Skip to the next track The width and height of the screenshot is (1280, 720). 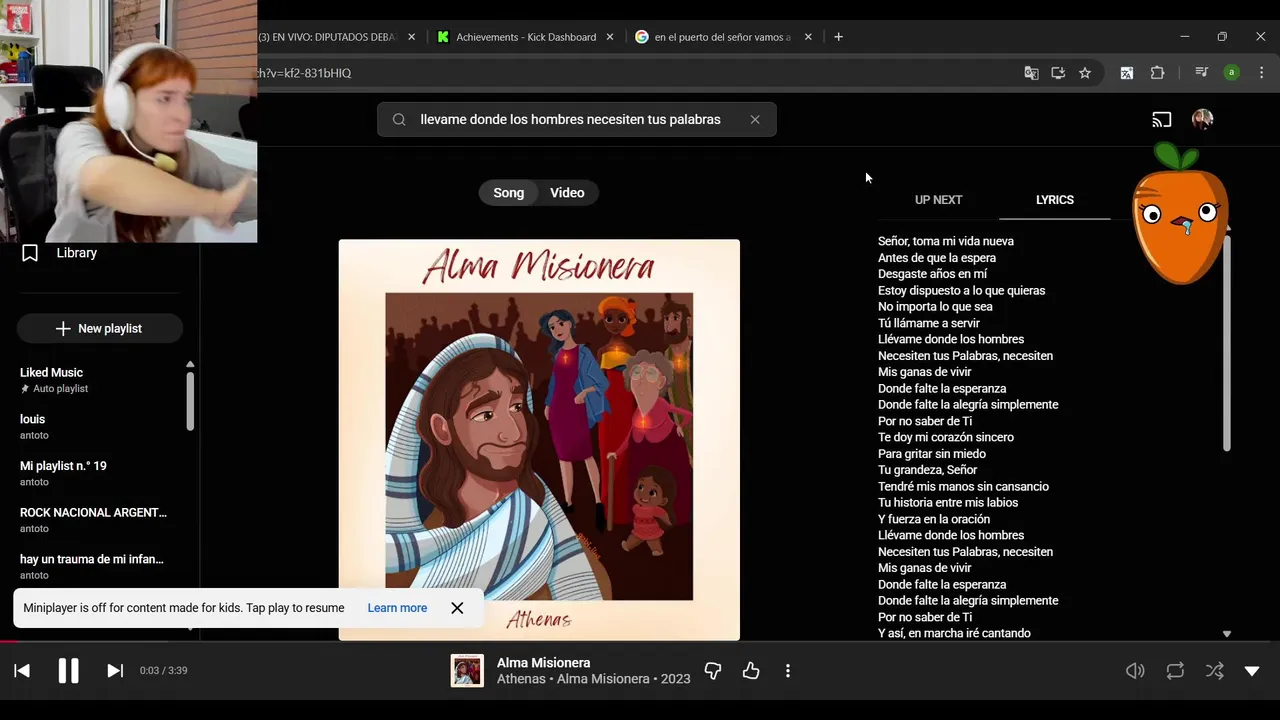115,671
